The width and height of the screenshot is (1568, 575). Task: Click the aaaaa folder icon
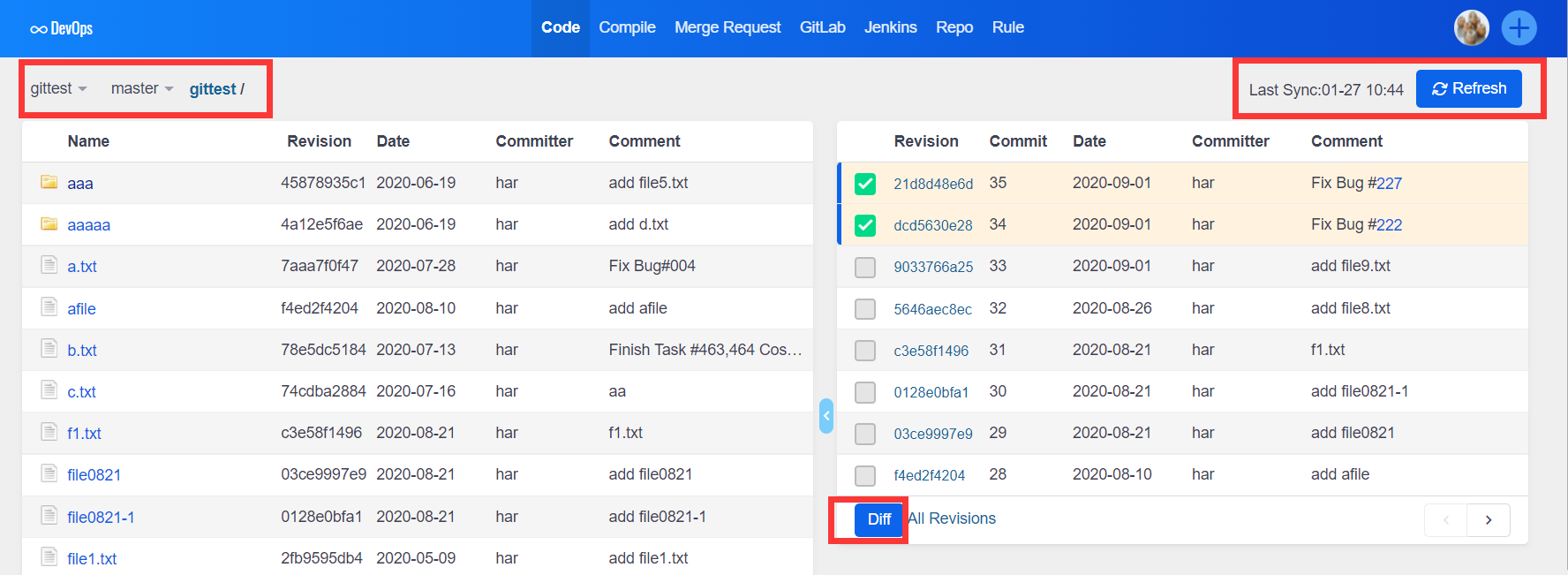pos(49,224)
